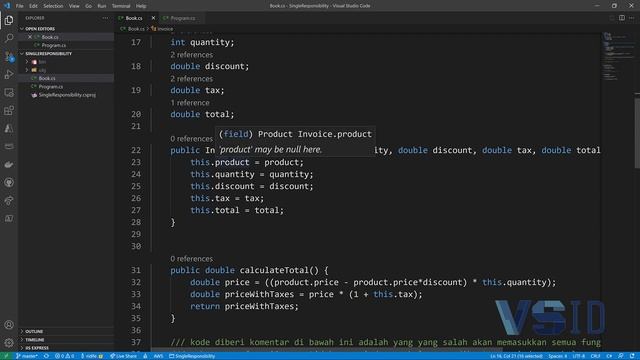Open the Docker whale view icon
Image resolution: width=640 pixels, height=360 pixels.
(9, 164)
